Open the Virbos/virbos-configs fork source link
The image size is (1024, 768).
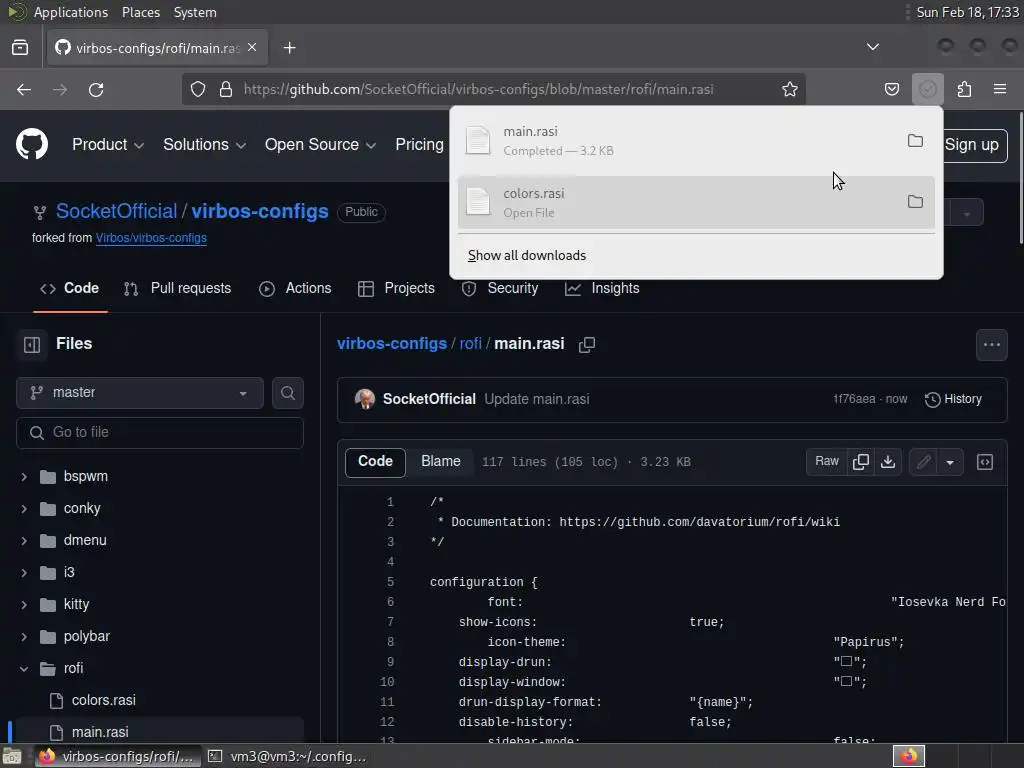pos(151,238)
